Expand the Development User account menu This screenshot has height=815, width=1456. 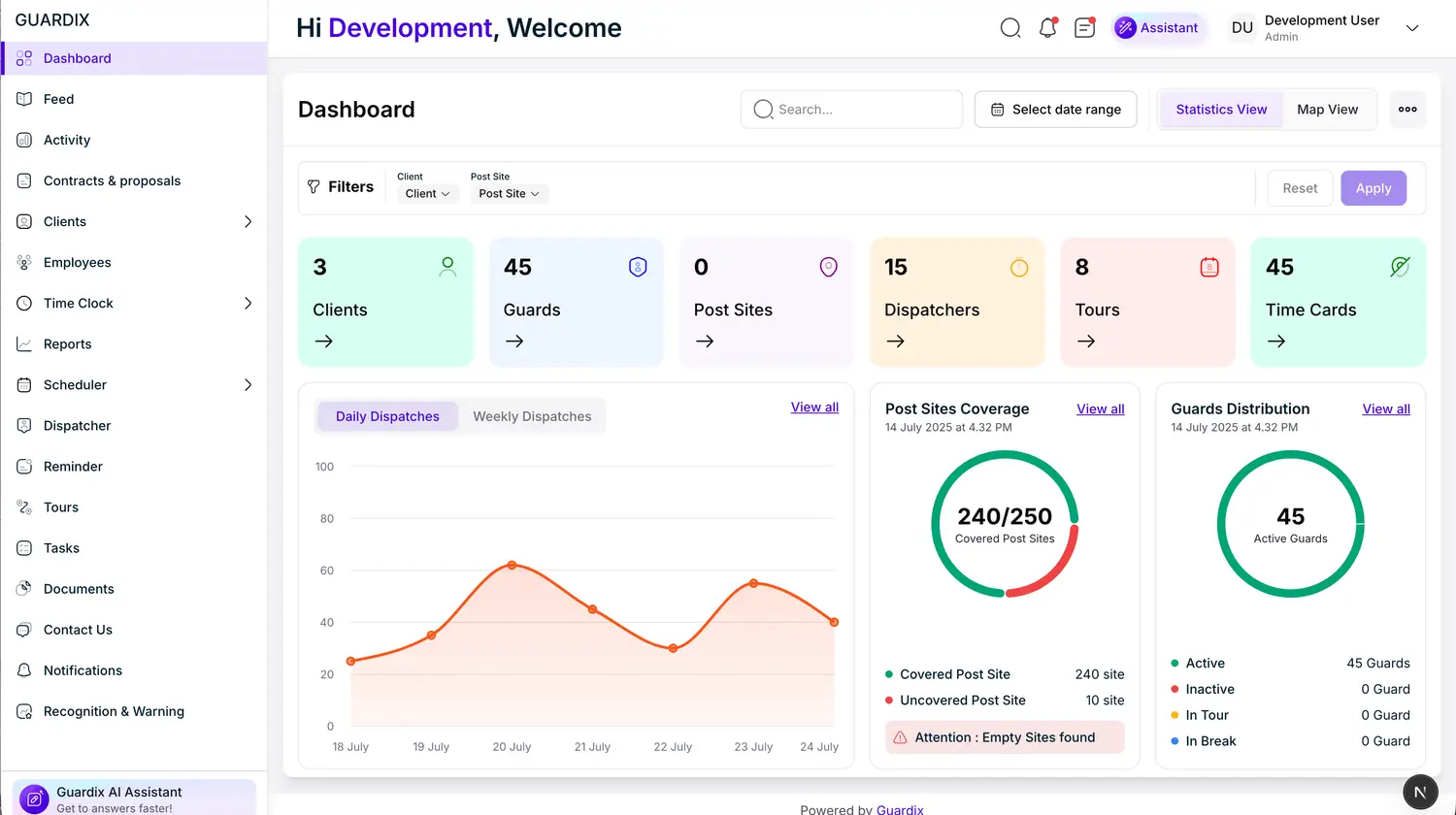(x=1412, y=28)
